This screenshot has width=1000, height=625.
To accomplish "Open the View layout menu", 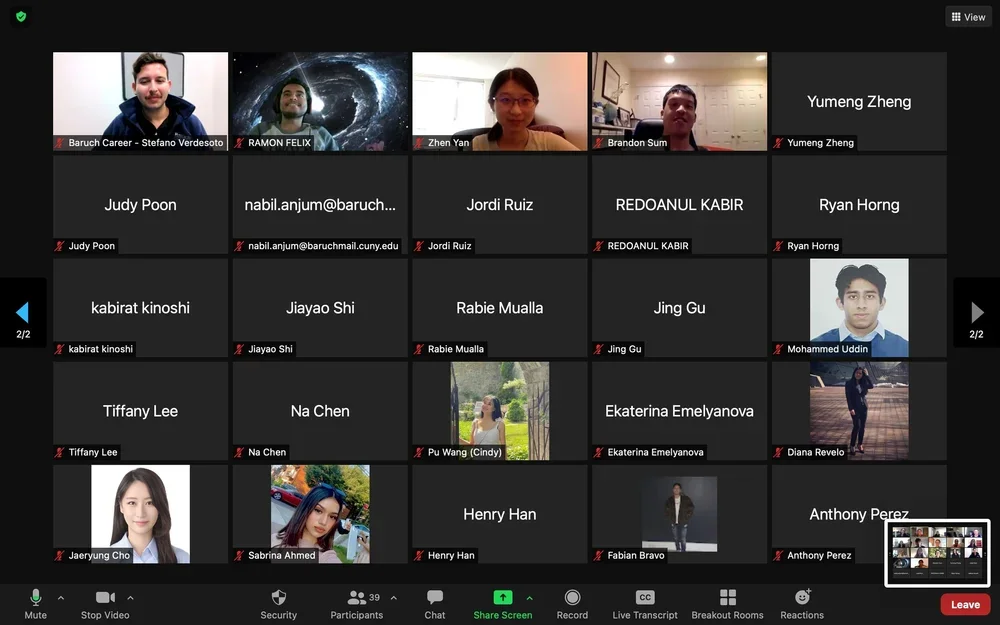I will [968, 17].
